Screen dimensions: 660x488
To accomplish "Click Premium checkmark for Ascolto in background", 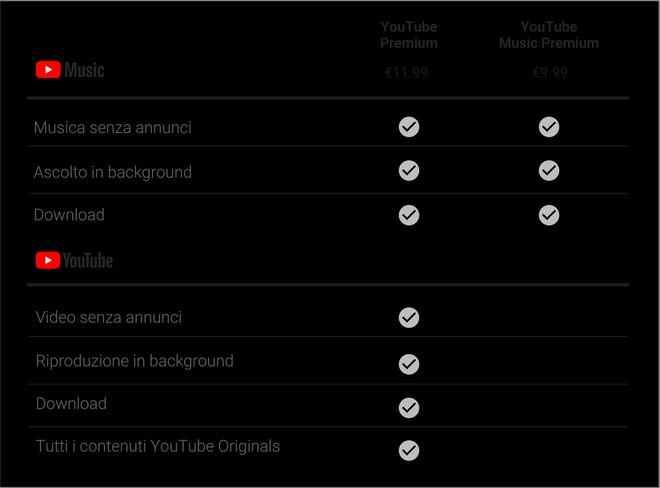I will 409,171.
